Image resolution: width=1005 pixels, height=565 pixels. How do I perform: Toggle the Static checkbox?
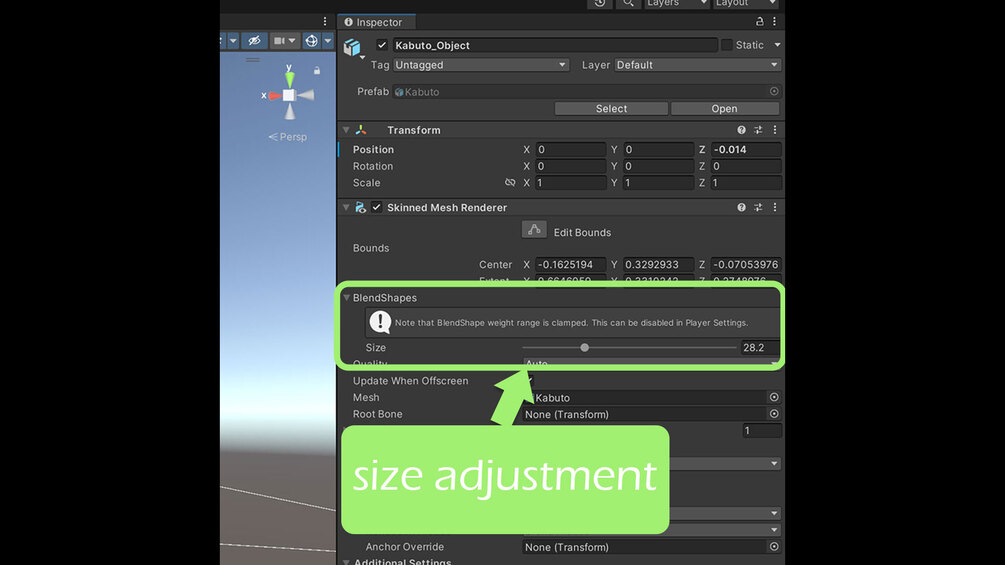tap(727, 45)
